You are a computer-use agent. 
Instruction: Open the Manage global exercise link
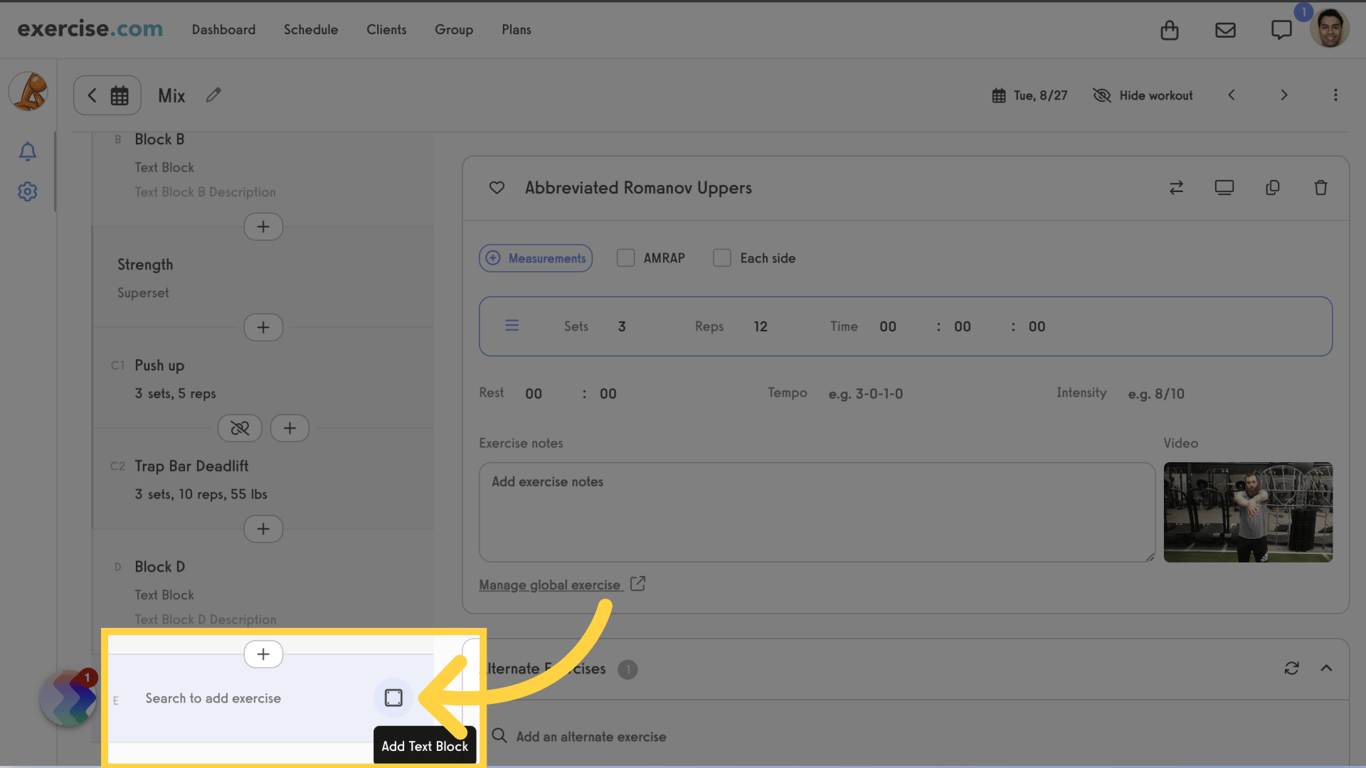tap(553, 584)
